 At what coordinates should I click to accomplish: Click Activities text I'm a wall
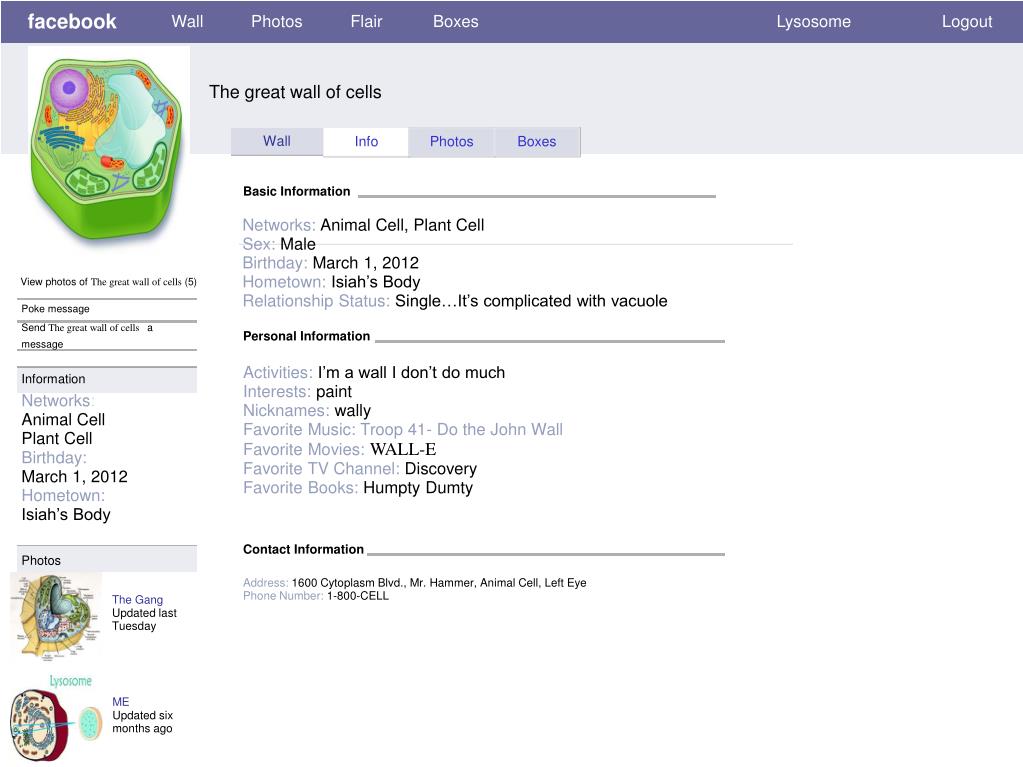click(411, 372)
